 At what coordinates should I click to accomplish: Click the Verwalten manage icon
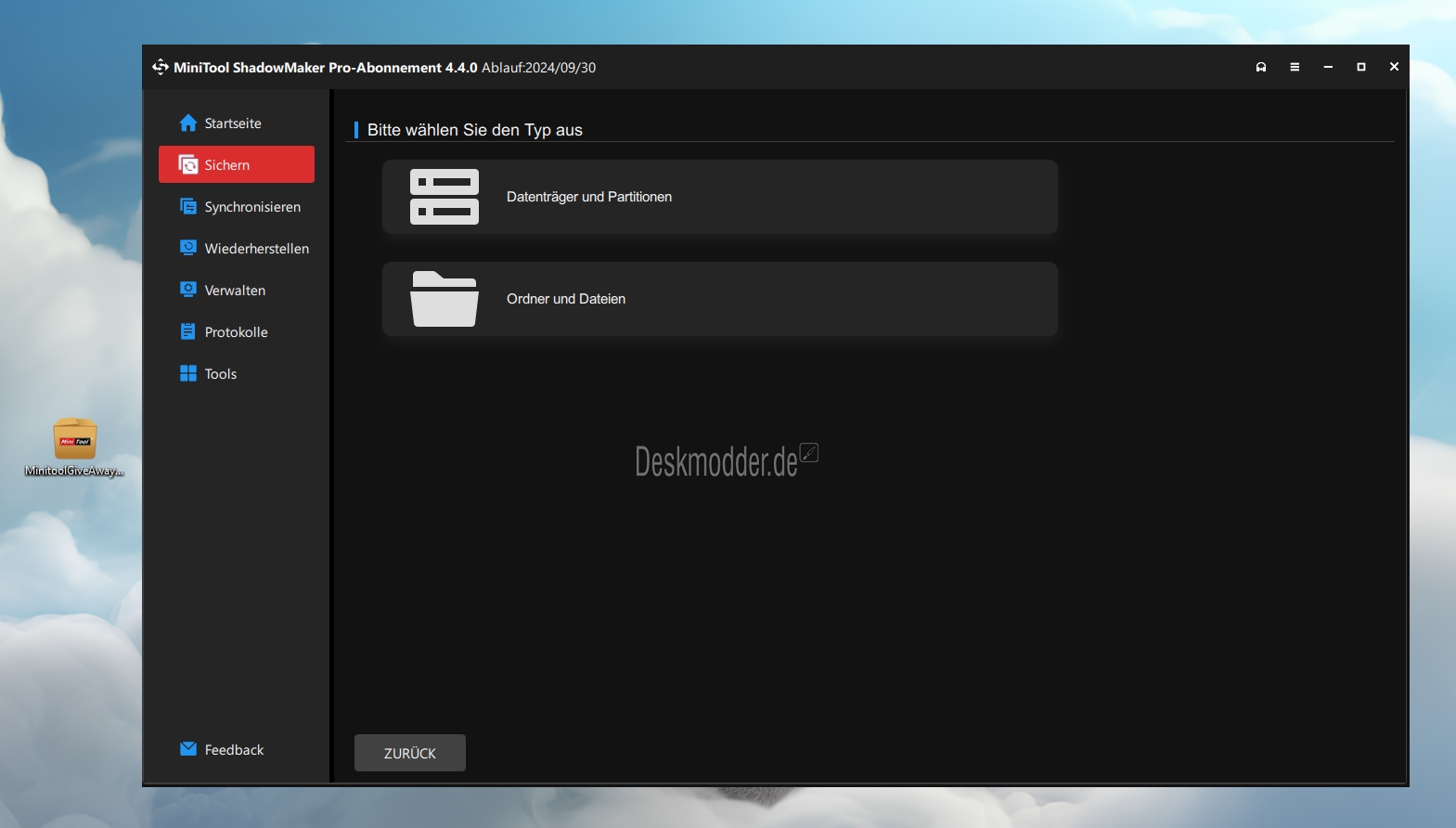(x=188, y=290)
